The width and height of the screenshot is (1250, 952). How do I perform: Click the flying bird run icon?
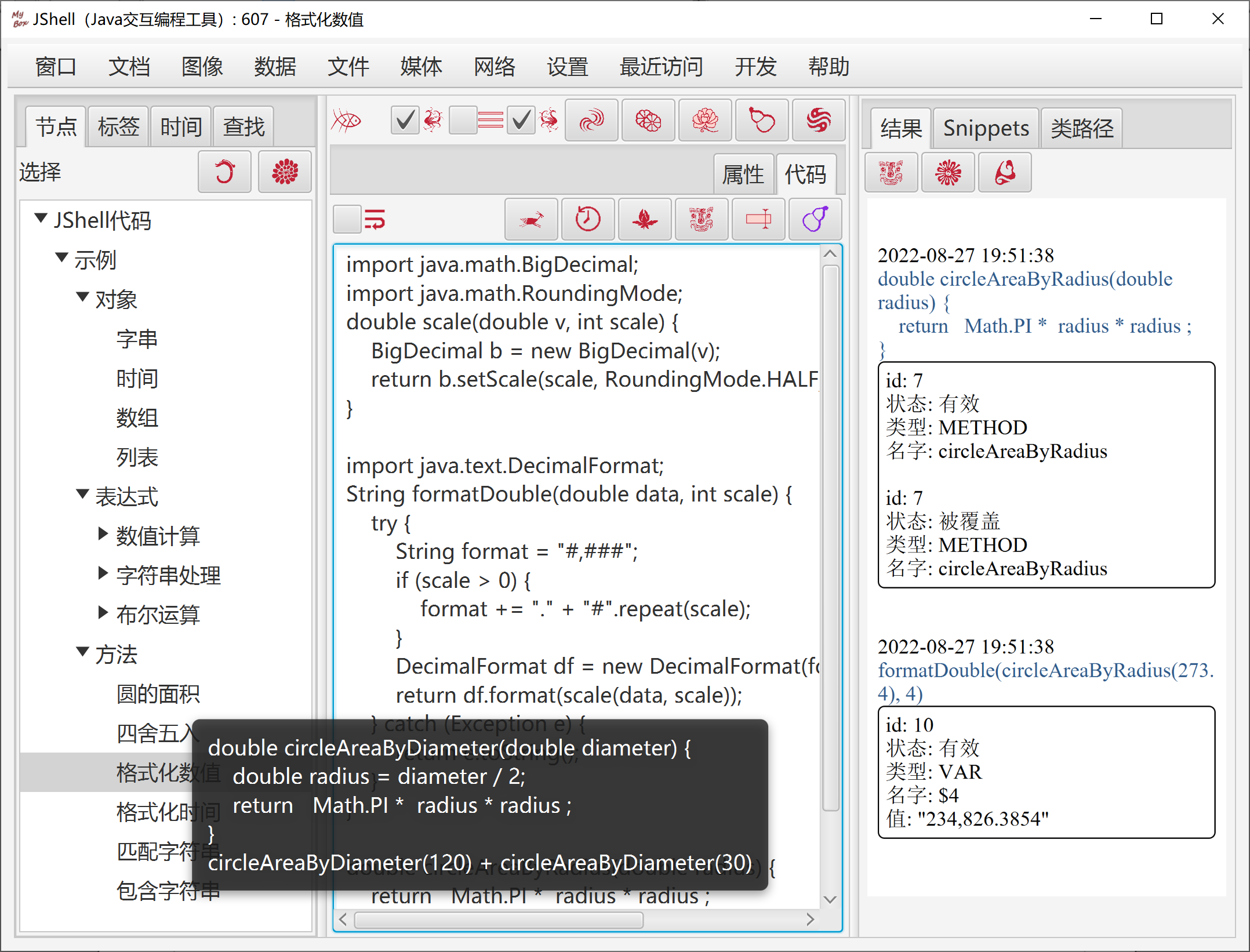point(532,219)
